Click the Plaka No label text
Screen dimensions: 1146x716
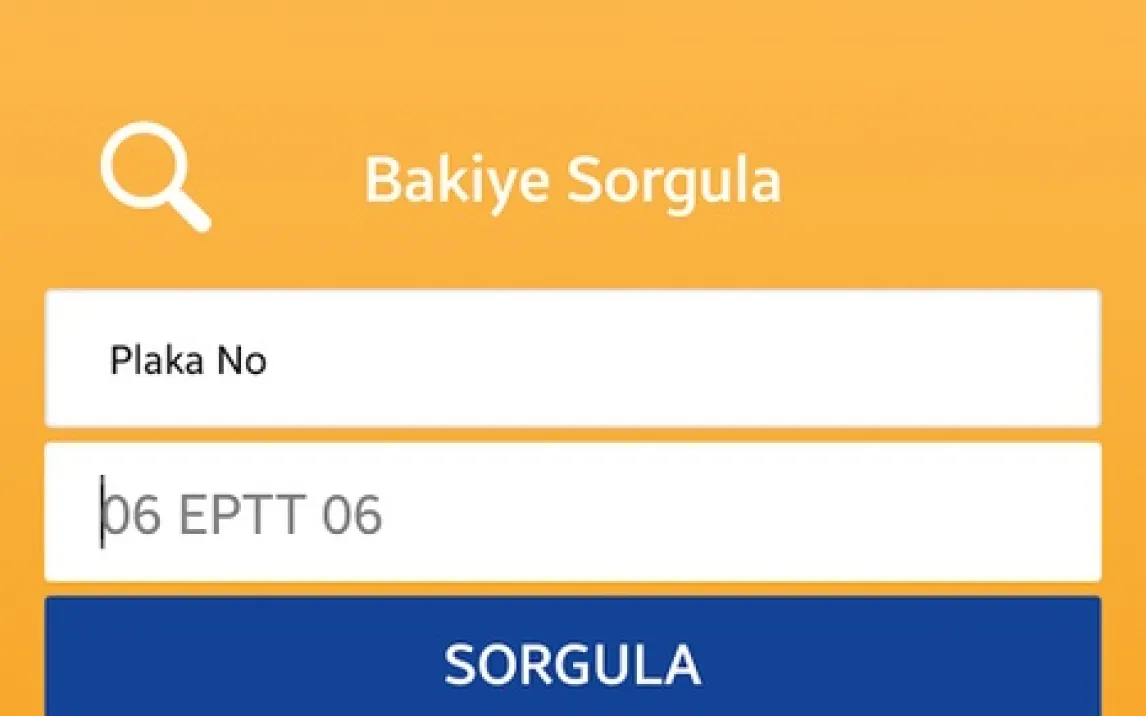[188, 361]
